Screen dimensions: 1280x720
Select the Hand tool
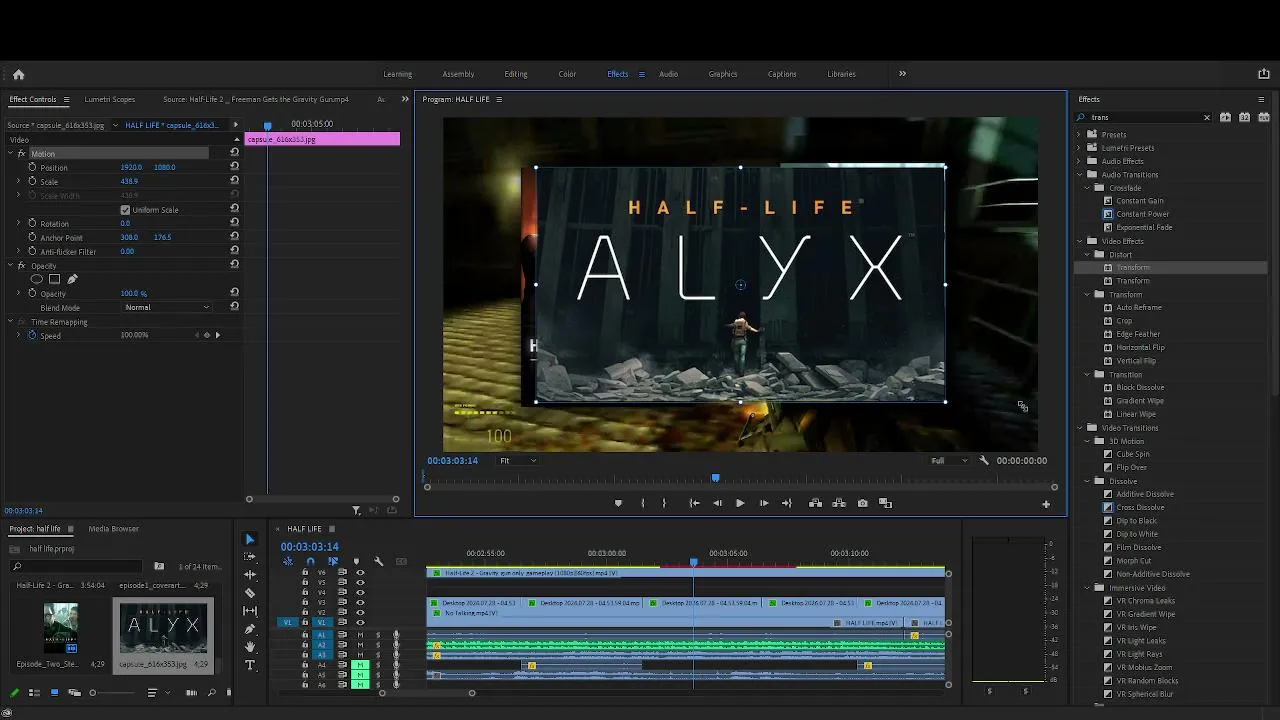[250, 647]
